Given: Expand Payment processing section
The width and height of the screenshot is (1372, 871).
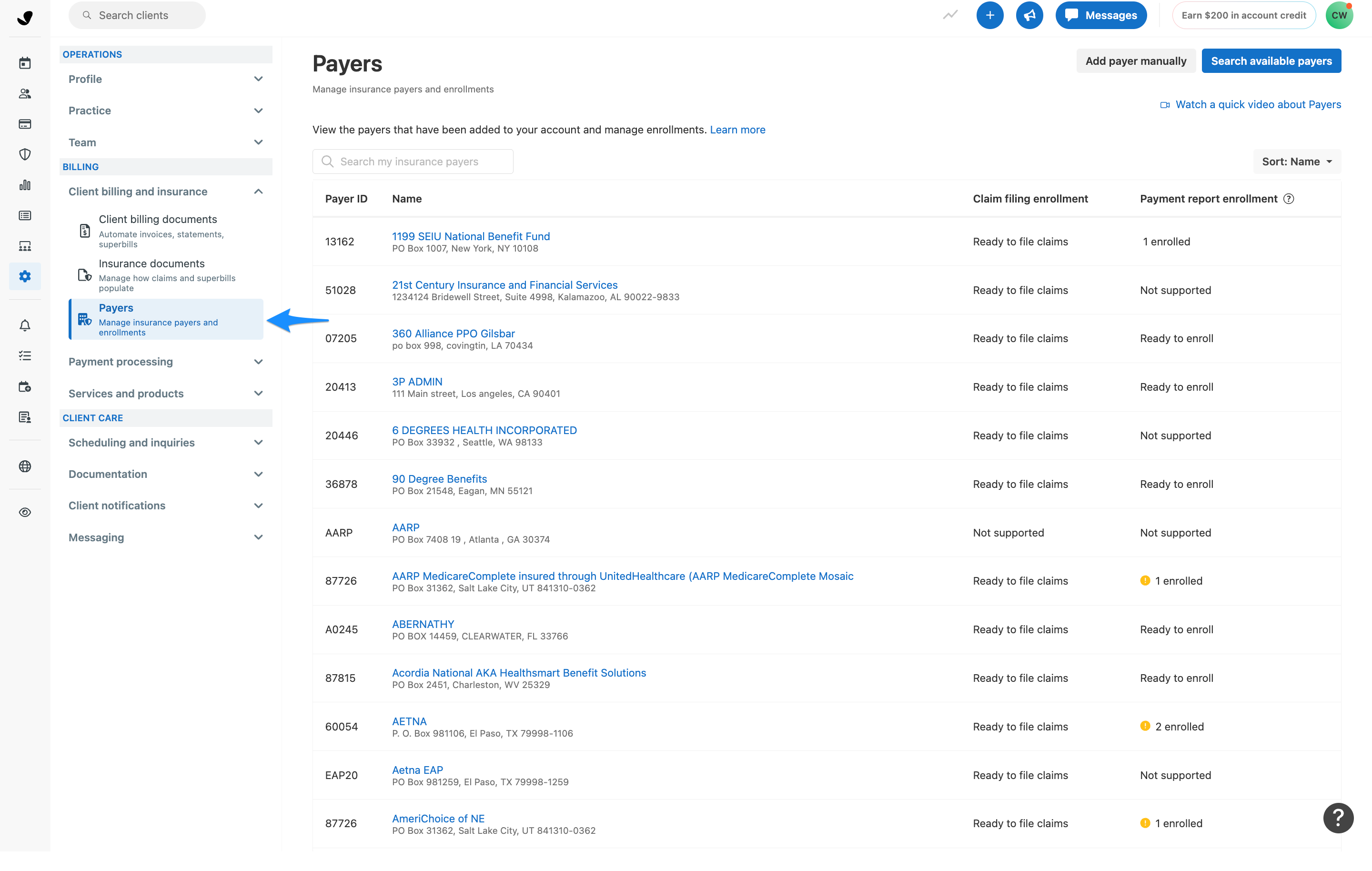Looking at the screenshot, I should [165, 362].
